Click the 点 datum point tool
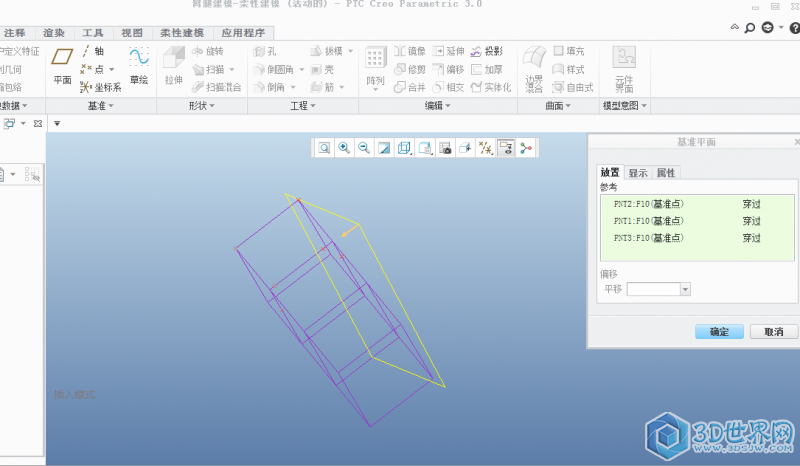The height and width of the screenshot is (466, 800). point(93,69)
